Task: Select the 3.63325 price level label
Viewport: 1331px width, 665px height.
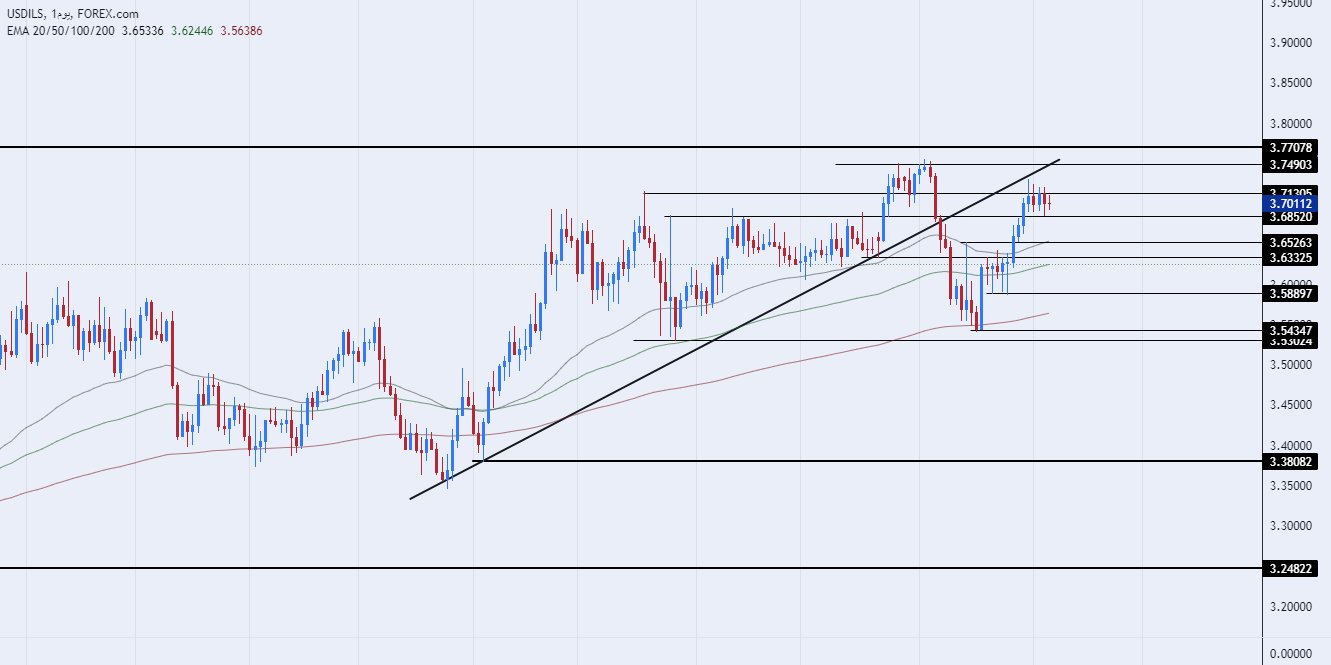Action: (x=1292, y=258)
